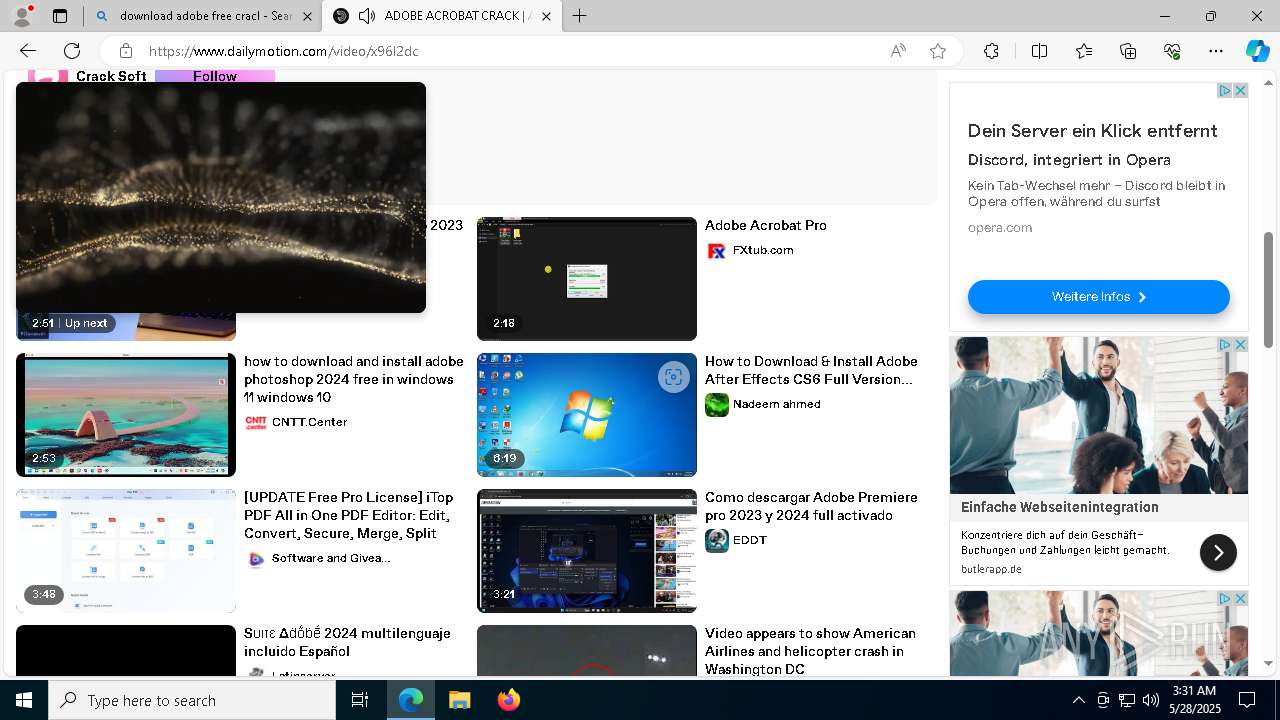This screenshot has height=720, width=1280.
Task: Click the page vertical scrollbar thumb
Action: pos(1268,290)
